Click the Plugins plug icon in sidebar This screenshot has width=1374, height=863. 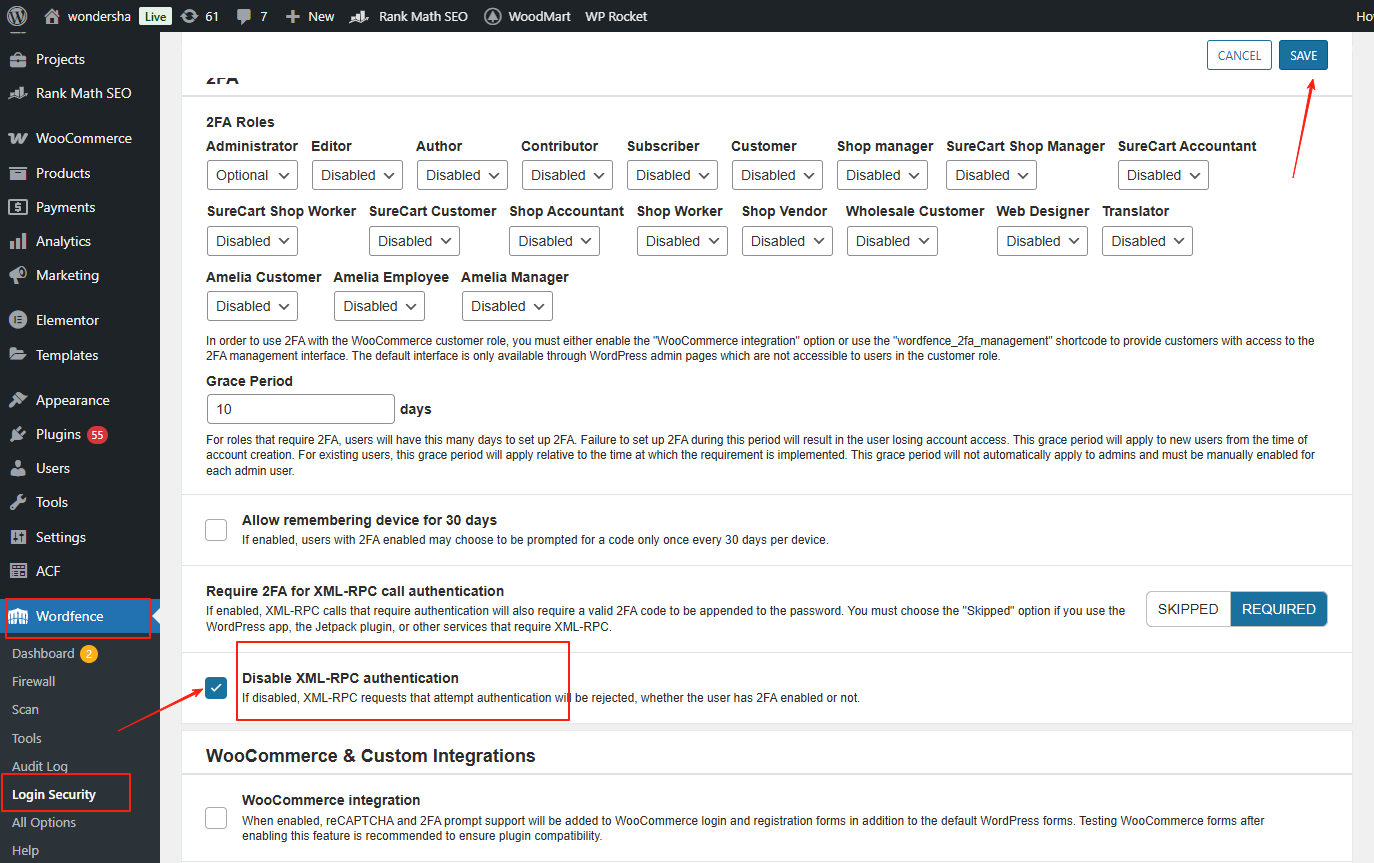point(17,434)
